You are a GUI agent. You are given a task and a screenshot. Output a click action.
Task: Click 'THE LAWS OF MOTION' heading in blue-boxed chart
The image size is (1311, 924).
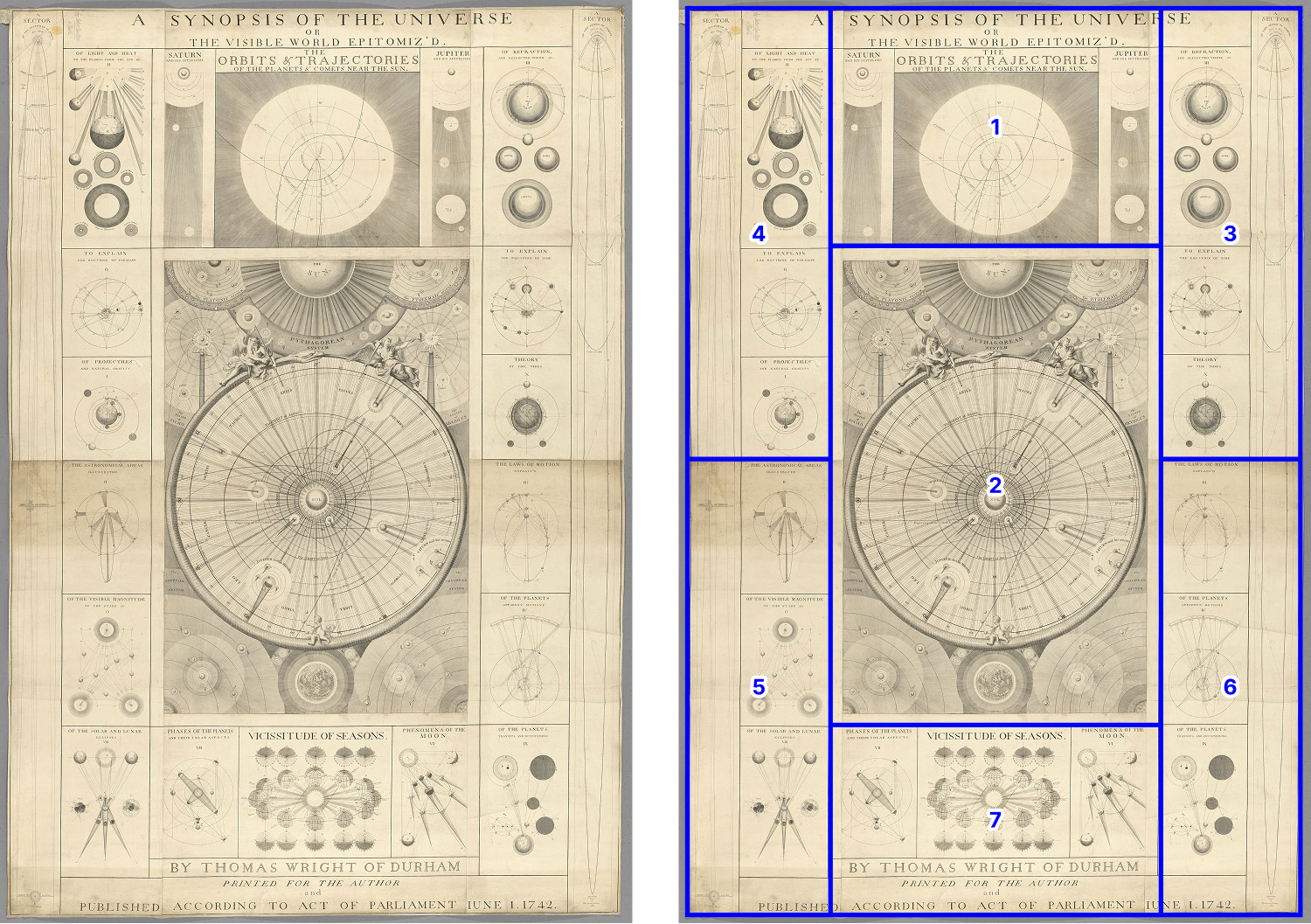(x=1206, y=464)
